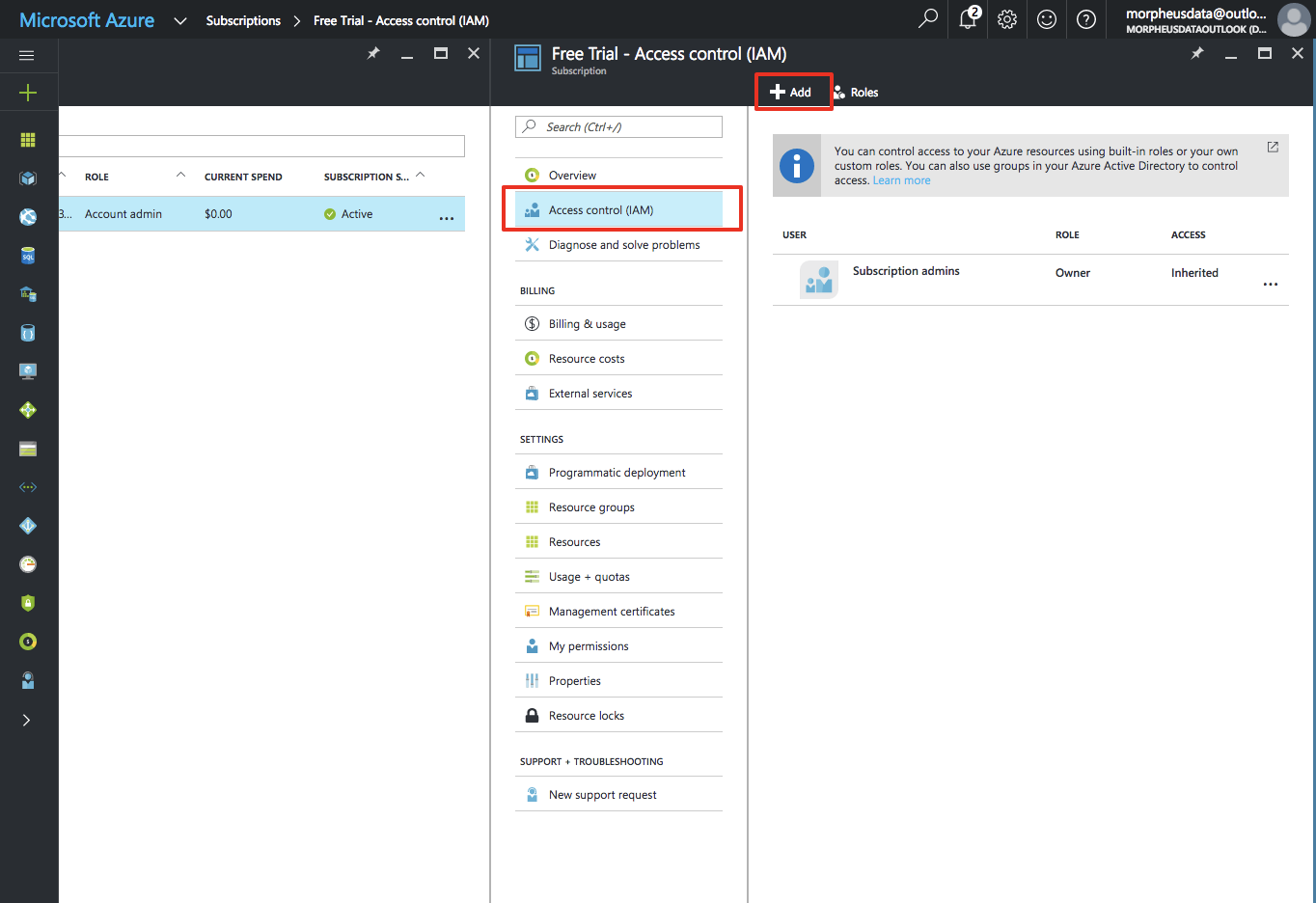Select Access control (IAM) menu item
Viewport: 1316px width, 903px height.
[618, 210]
